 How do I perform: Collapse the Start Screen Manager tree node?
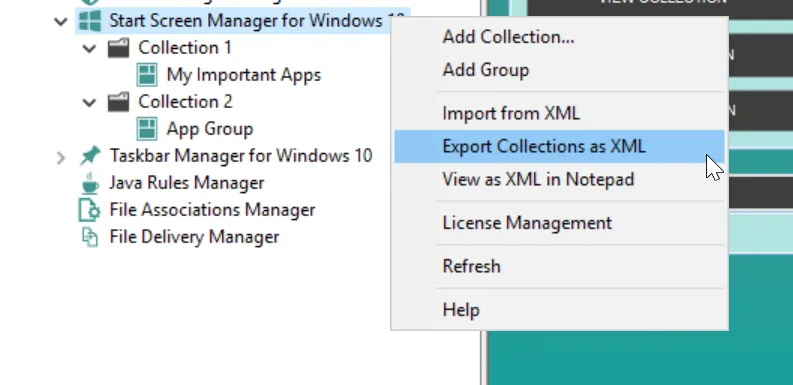pos(61,22)
